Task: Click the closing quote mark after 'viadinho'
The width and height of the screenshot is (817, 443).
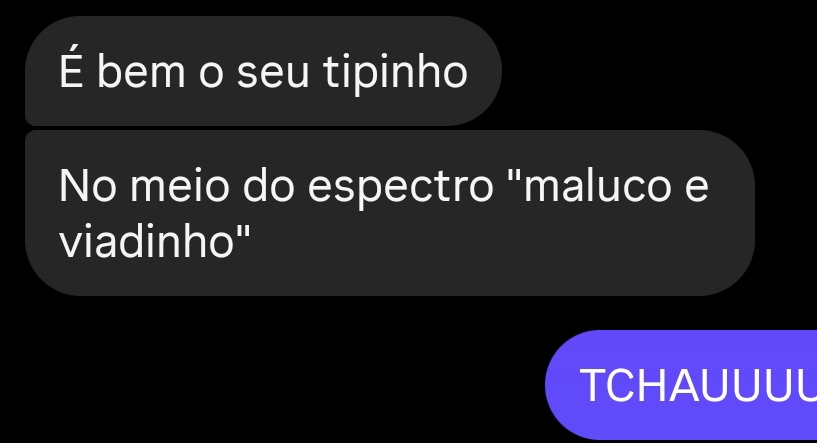Action: [x=243, y=231]
